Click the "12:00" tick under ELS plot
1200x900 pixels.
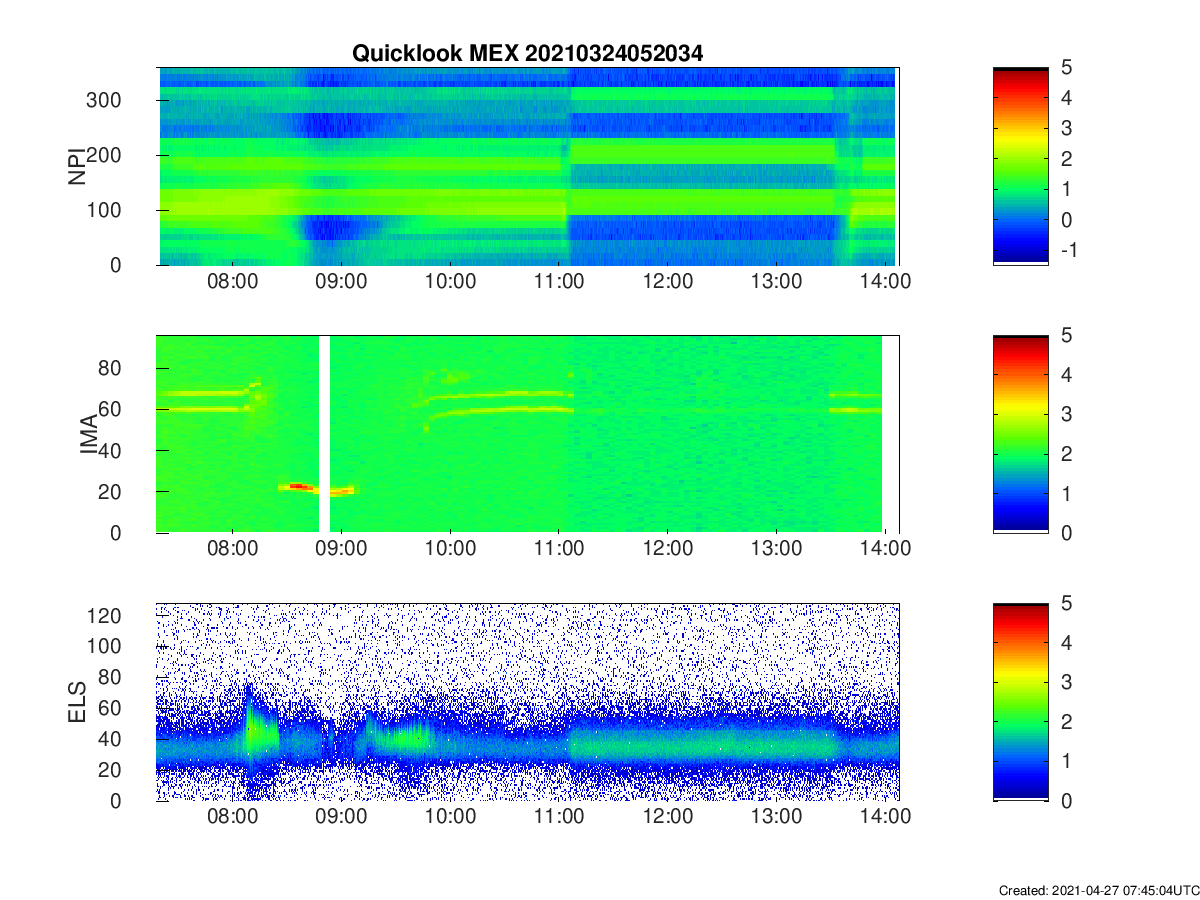click(668, 819)
